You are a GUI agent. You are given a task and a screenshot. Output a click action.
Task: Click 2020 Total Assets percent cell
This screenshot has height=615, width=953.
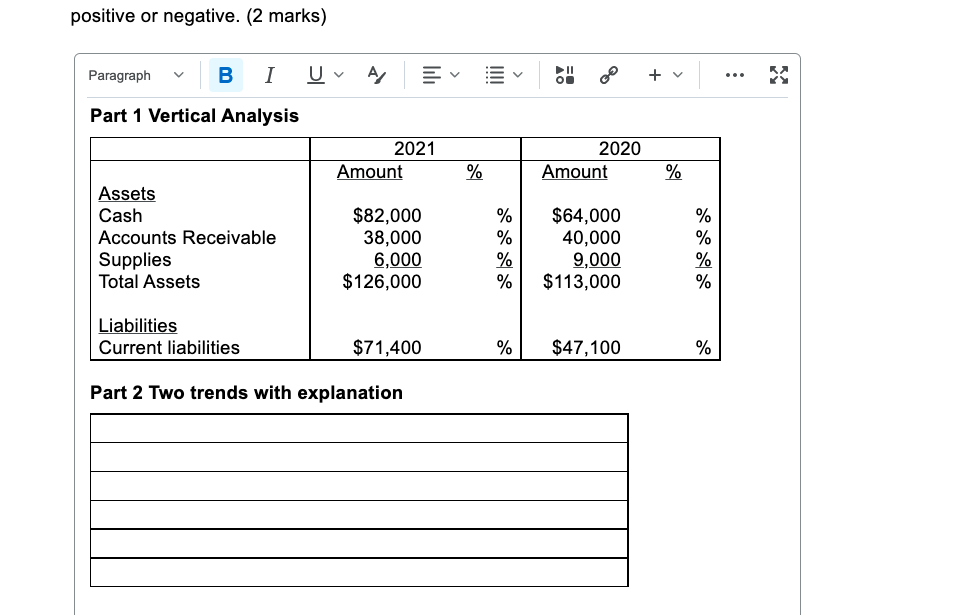click(703, 281)
